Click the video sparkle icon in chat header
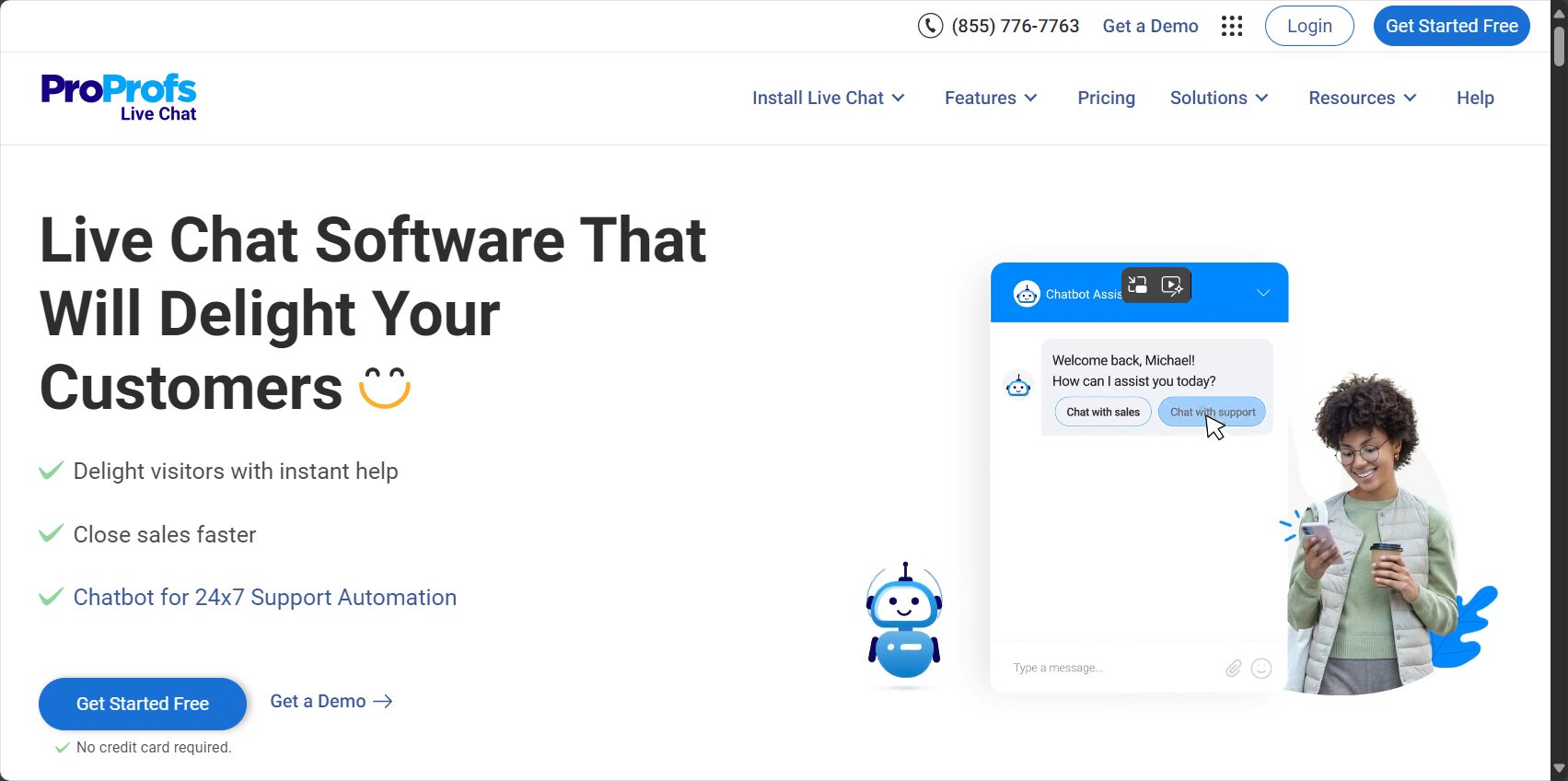Viewport: 1568px width, 781px height. 1172,285
